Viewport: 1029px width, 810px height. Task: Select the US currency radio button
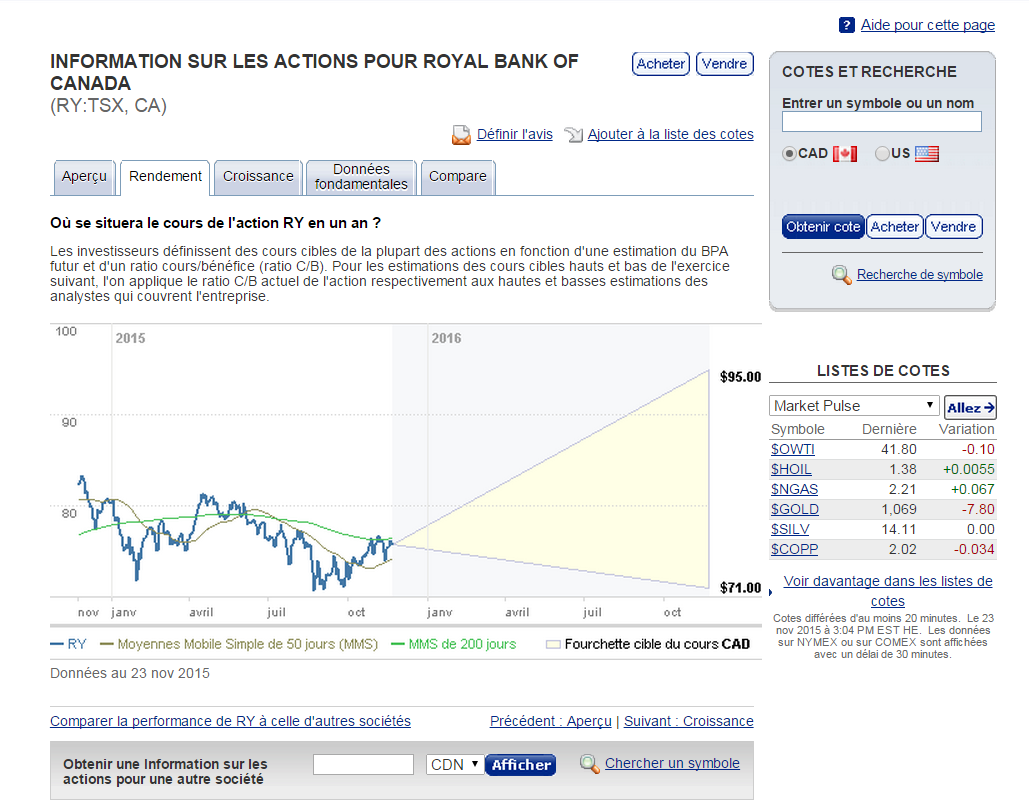pos(883,154)
